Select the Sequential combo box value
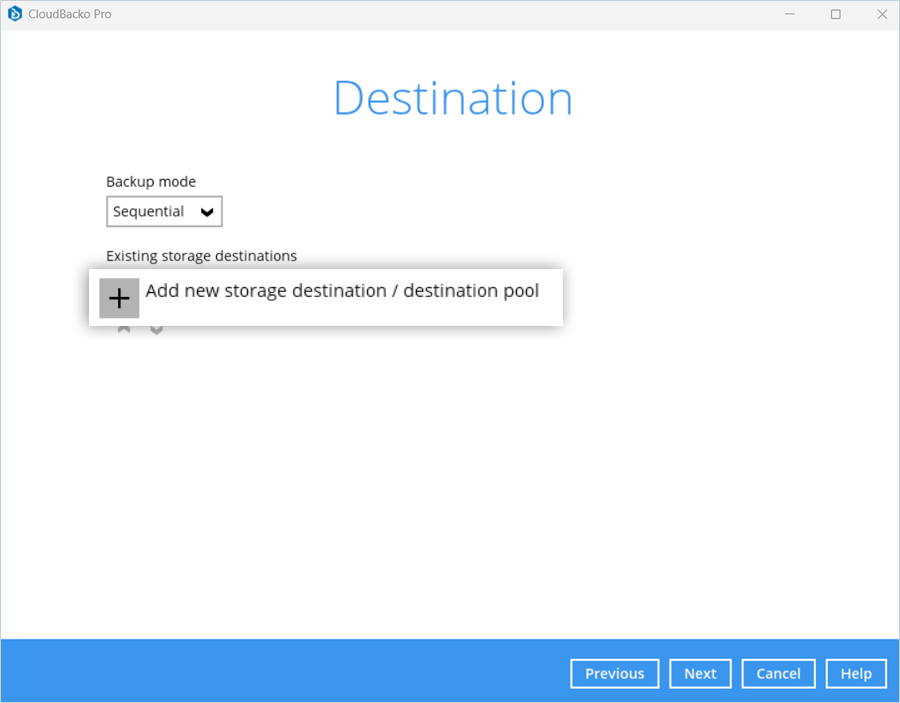900x703 pixels. point(149,212)
